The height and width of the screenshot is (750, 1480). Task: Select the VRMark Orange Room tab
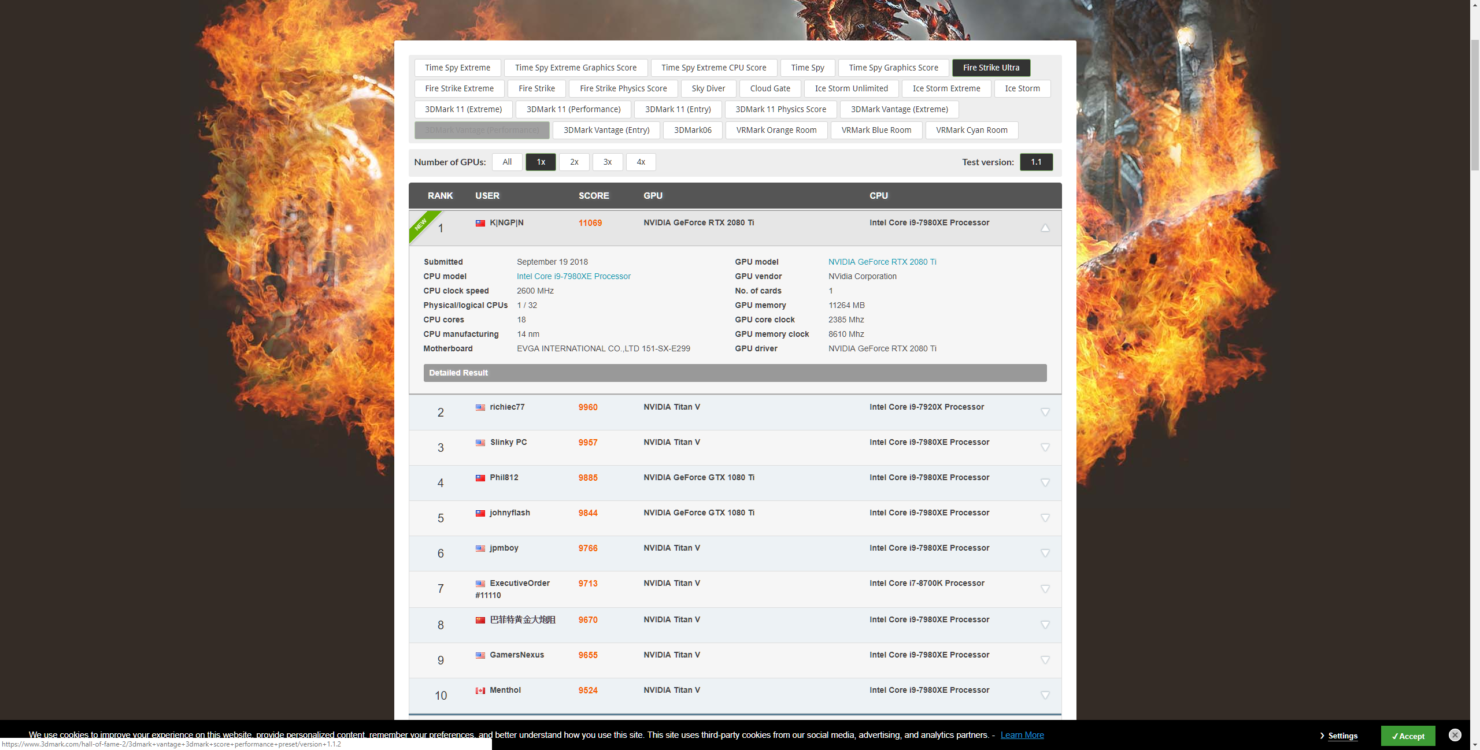pos(776,130)
